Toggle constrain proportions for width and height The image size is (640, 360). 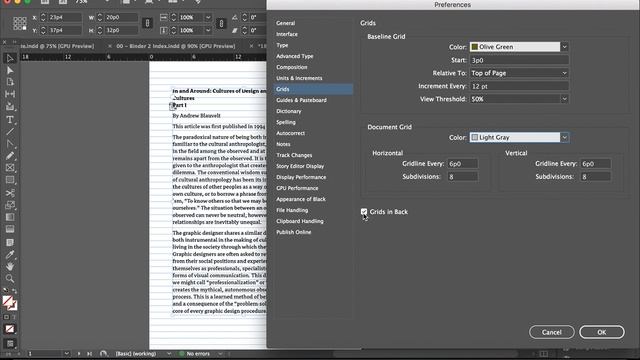(147, 23)
